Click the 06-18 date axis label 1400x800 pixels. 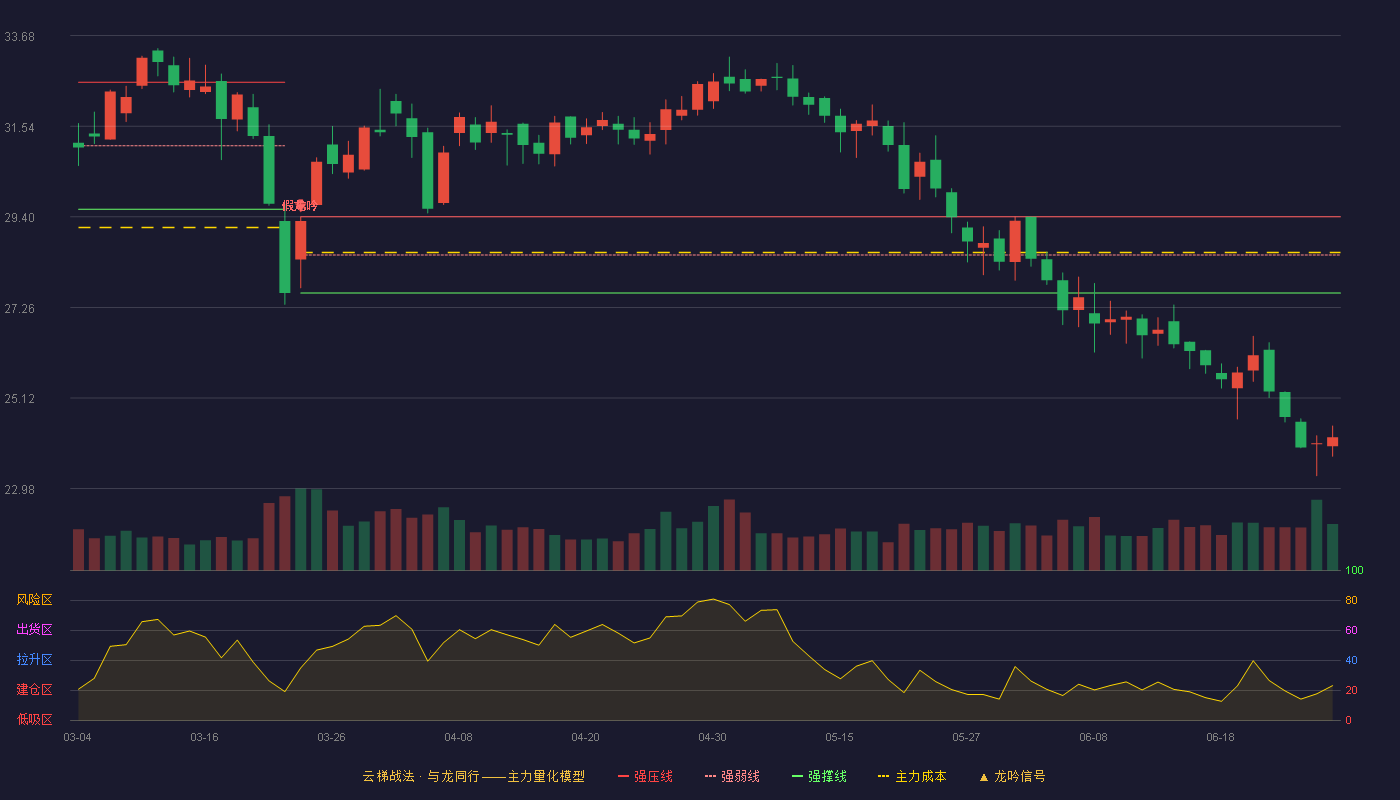(1220, 737)
